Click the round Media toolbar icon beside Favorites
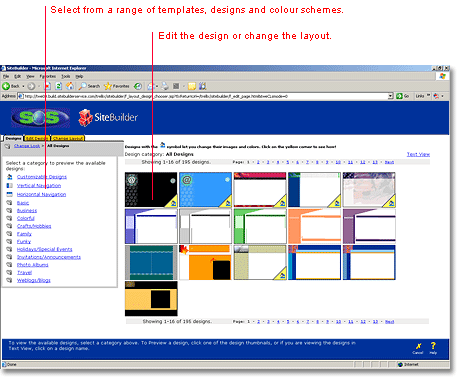This screenshot has height=380, width=459. pyautogui.click(x=138, y=86)
